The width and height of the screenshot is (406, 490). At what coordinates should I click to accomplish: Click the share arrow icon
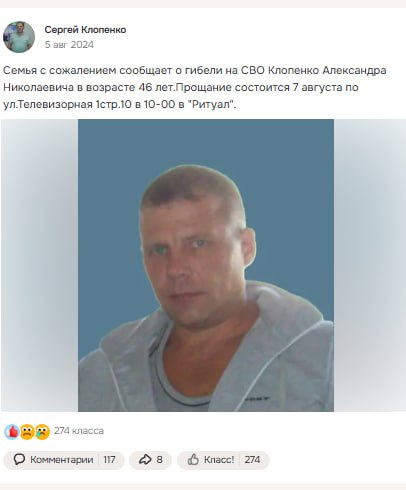click(145, 460)
